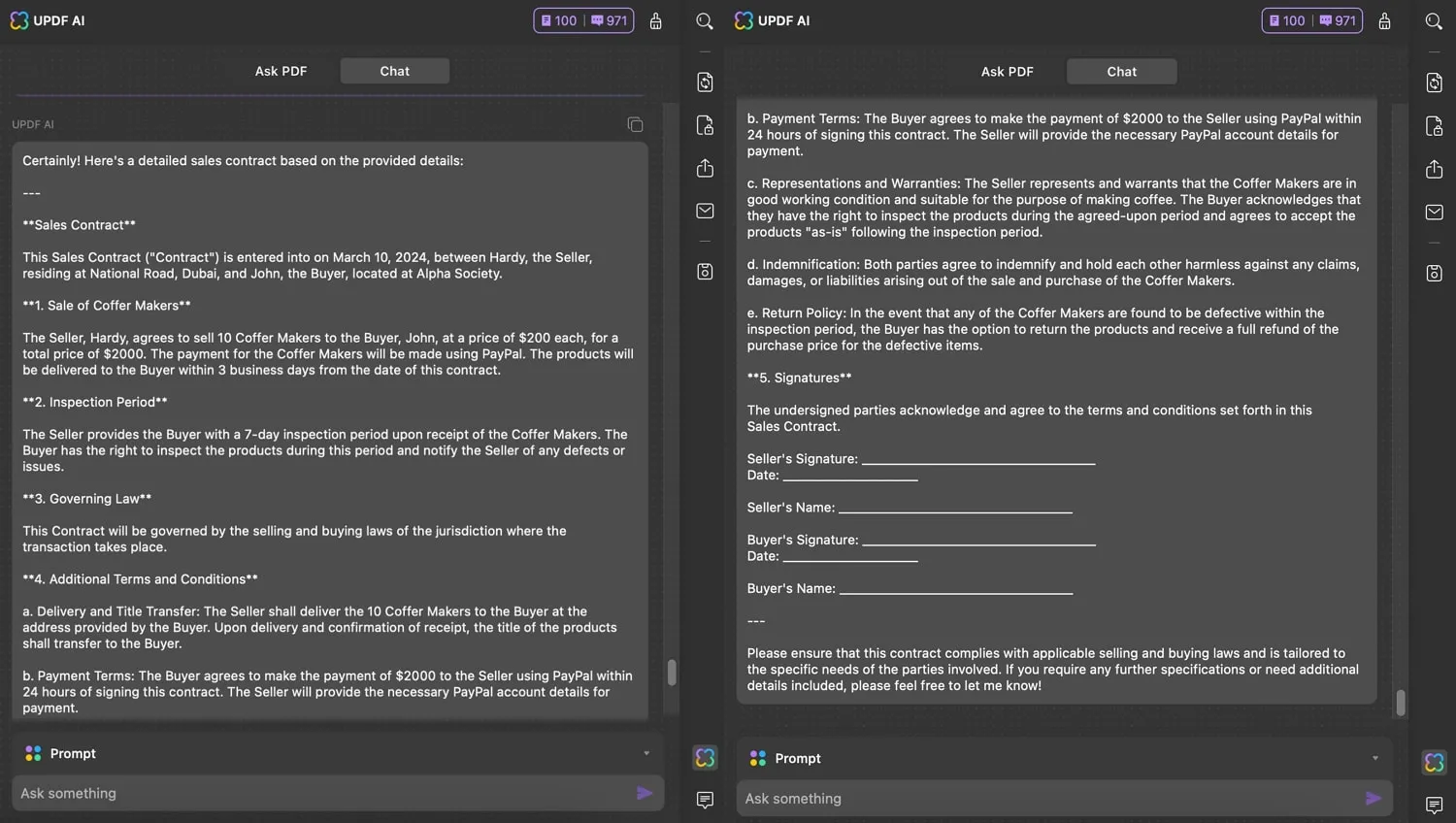Image resolution: width=1456 pixels, height=823 pixels.
Task: Expand the Prompt options dropdown
Action: point(645,753)
